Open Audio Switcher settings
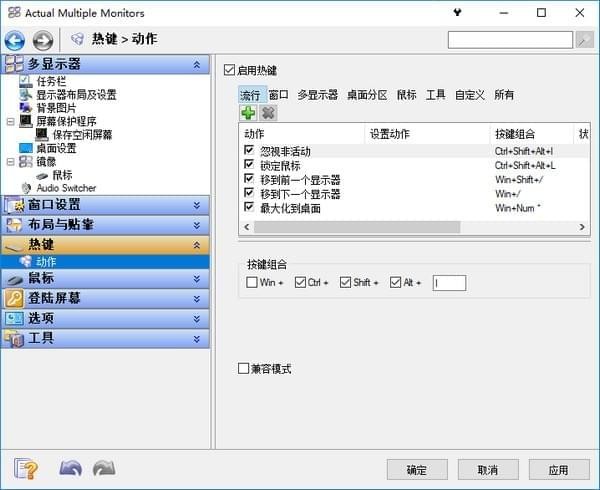Image resolution: width=600 pixels, height=490 pixels. pyautogui.click(x=66, y=188)
